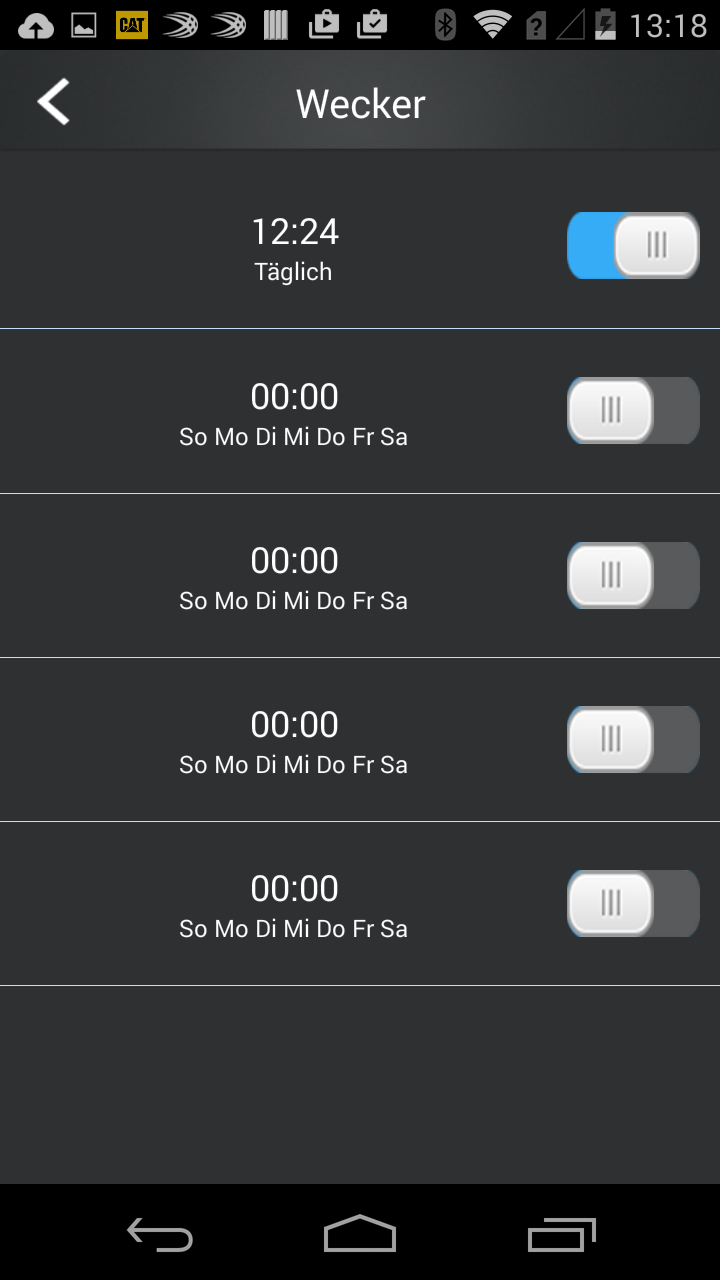Tap the back arrow in Wecker header
720x1280 pixels.
pos(54,102)
